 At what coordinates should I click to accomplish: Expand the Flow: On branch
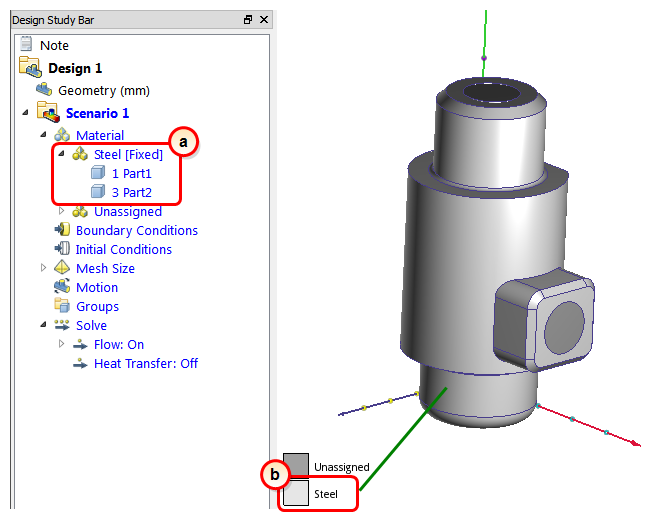[61, 343]
